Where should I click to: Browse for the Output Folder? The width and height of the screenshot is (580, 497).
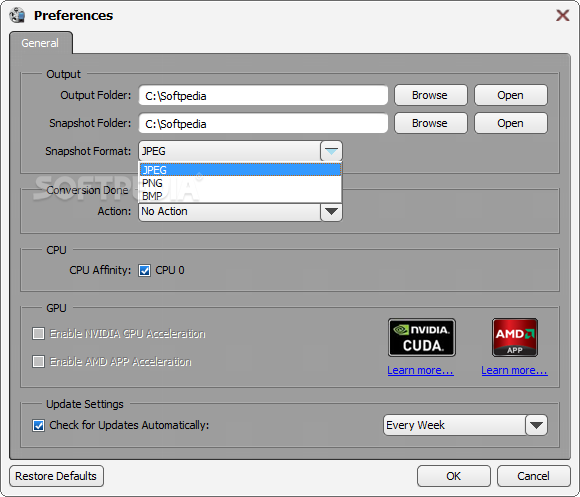(x=431, y=95)
